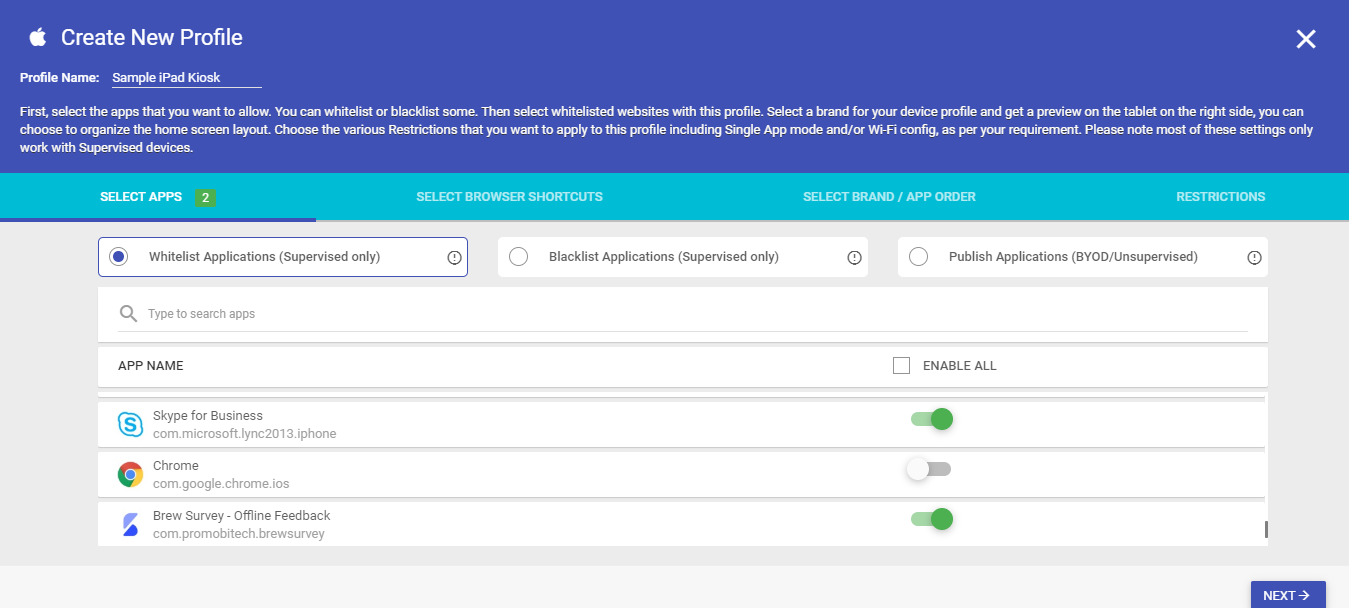Screen dimensions: 1349x608
Task: Select Publish Applications radio button
Action: [x=918, y=257]
